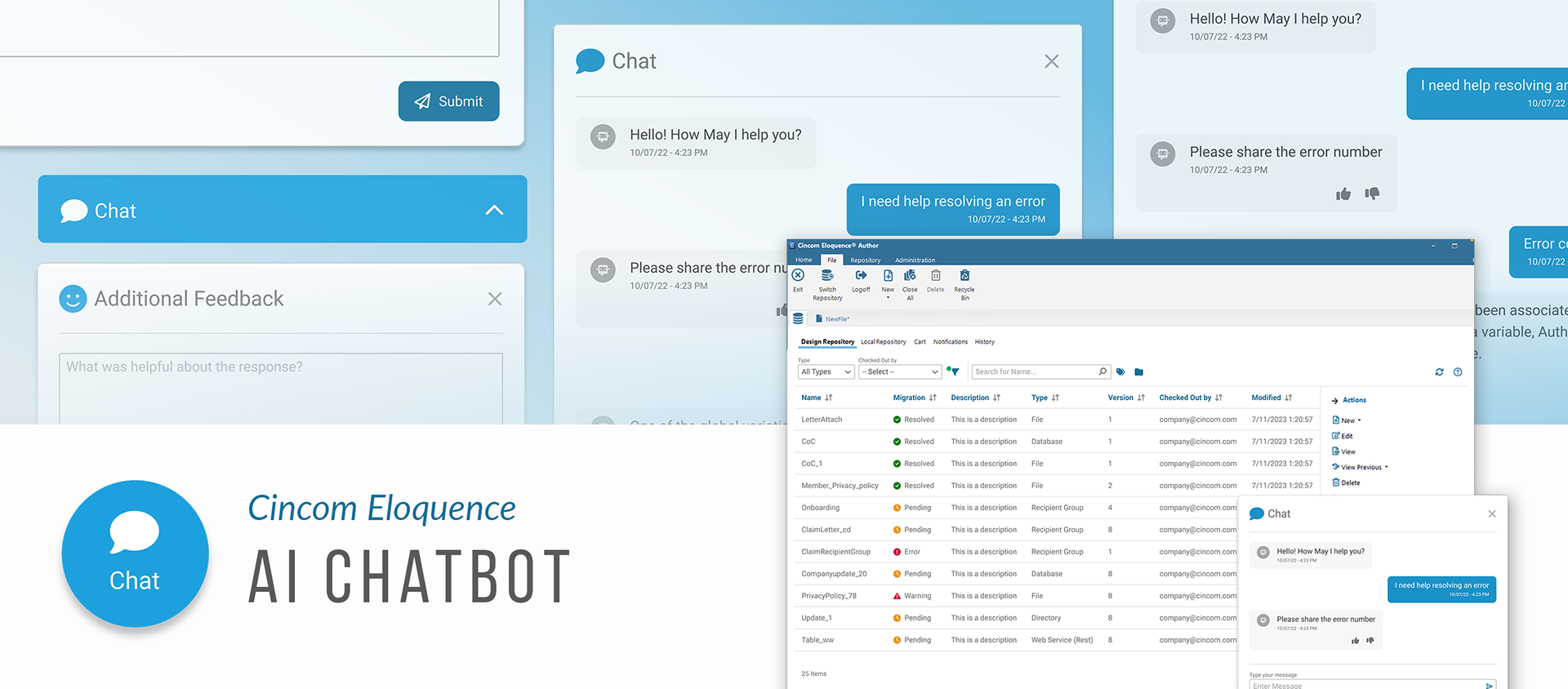The width and height of the screenshot is (1568, 689).
Task: Collapse the Actions panel arrow
Action: [x=1334, y=400]
